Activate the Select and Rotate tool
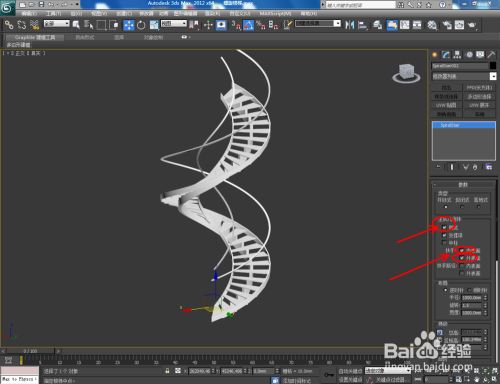Viewport: 500px width, 384px height. (x=141, y=25)
